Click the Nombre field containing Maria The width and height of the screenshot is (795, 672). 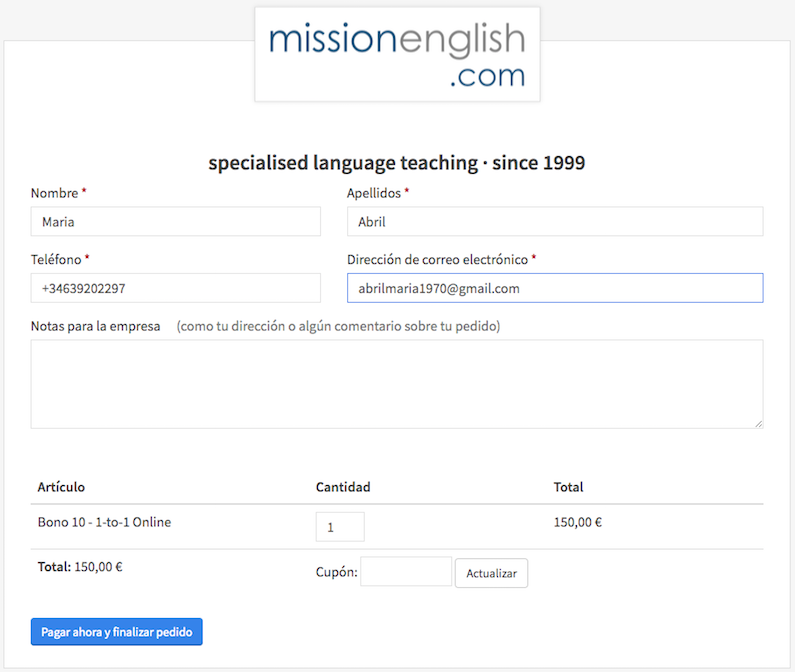(x=175, y=222)
